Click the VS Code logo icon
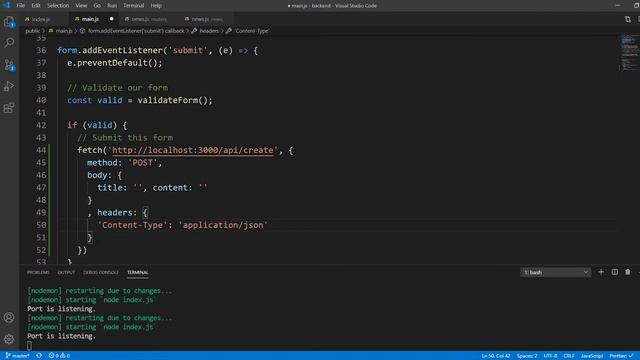Viewport: 640px width, 360px height. click(x=6, y=5)
